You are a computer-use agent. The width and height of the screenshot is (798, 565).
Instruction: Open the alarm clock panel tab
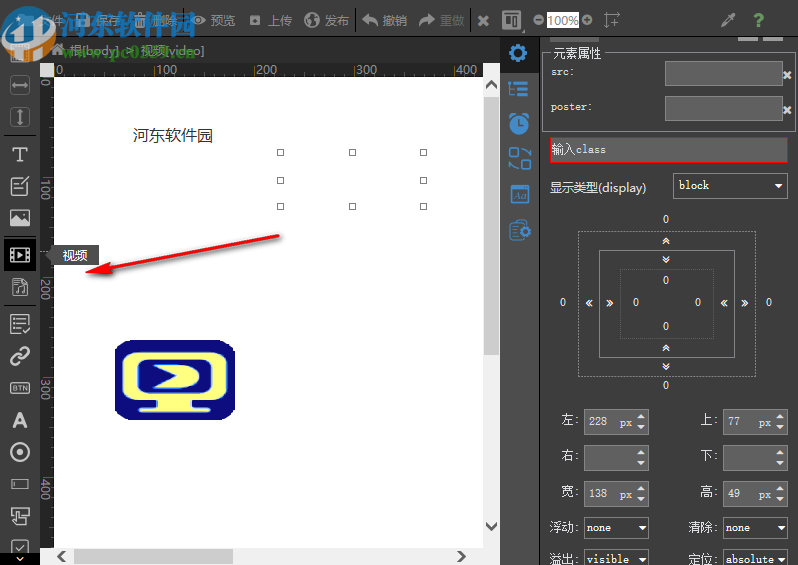519,124
